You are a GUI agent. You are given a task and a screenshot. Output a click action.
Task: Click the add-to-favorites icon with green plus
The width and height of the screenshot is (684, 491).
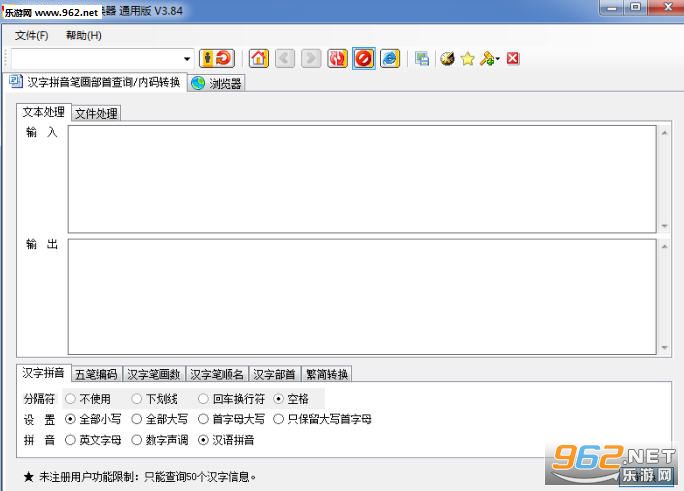pyautogui.click(x=489, y=58)
